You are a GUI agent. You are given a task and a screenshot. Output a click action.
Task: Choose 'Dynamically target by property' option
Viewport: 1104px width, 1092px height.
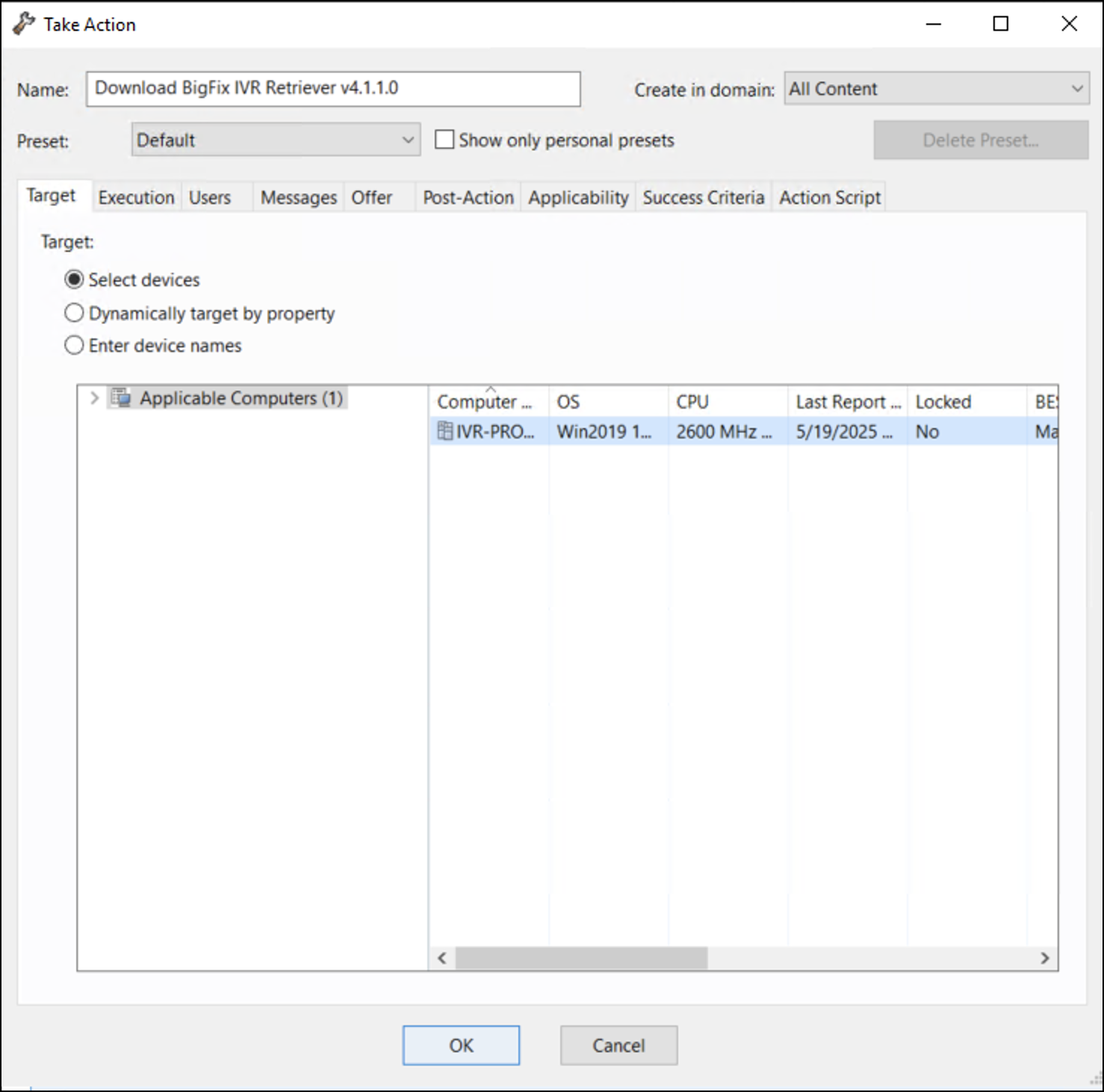(x=74, y=312)
